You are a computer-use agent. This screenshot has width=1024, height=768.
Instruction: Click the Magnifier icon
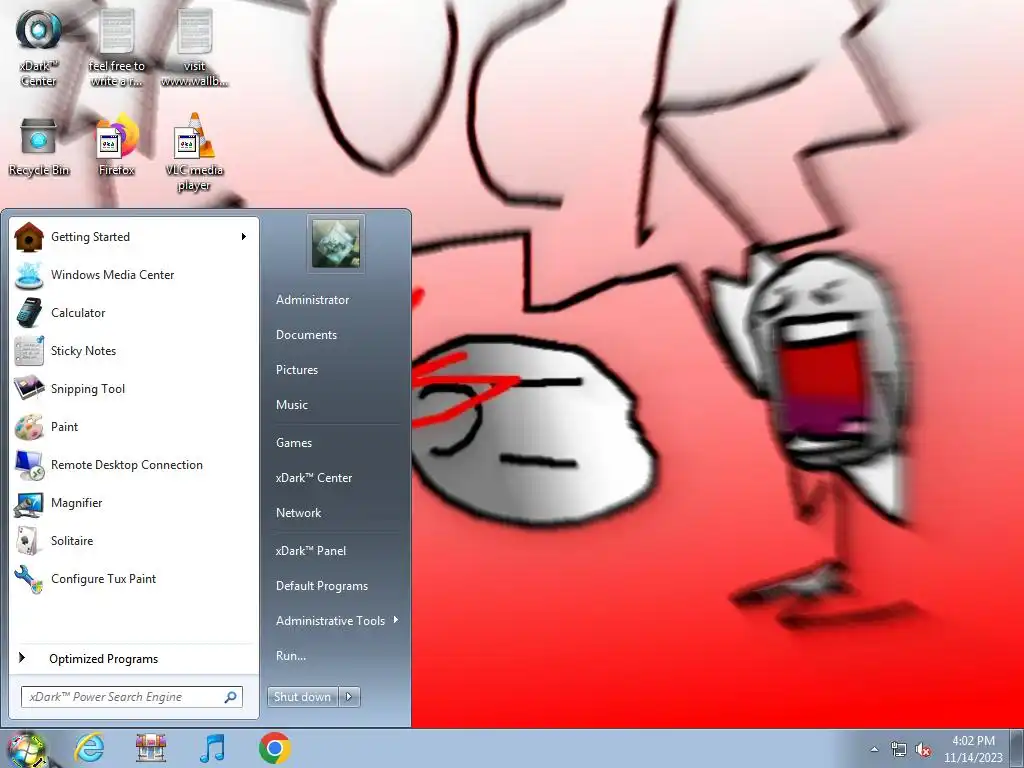click(29, 503)
